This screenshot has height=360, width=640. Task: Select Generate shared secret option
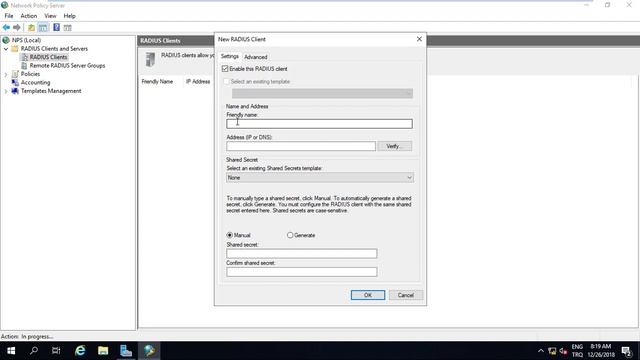(290, 235)
